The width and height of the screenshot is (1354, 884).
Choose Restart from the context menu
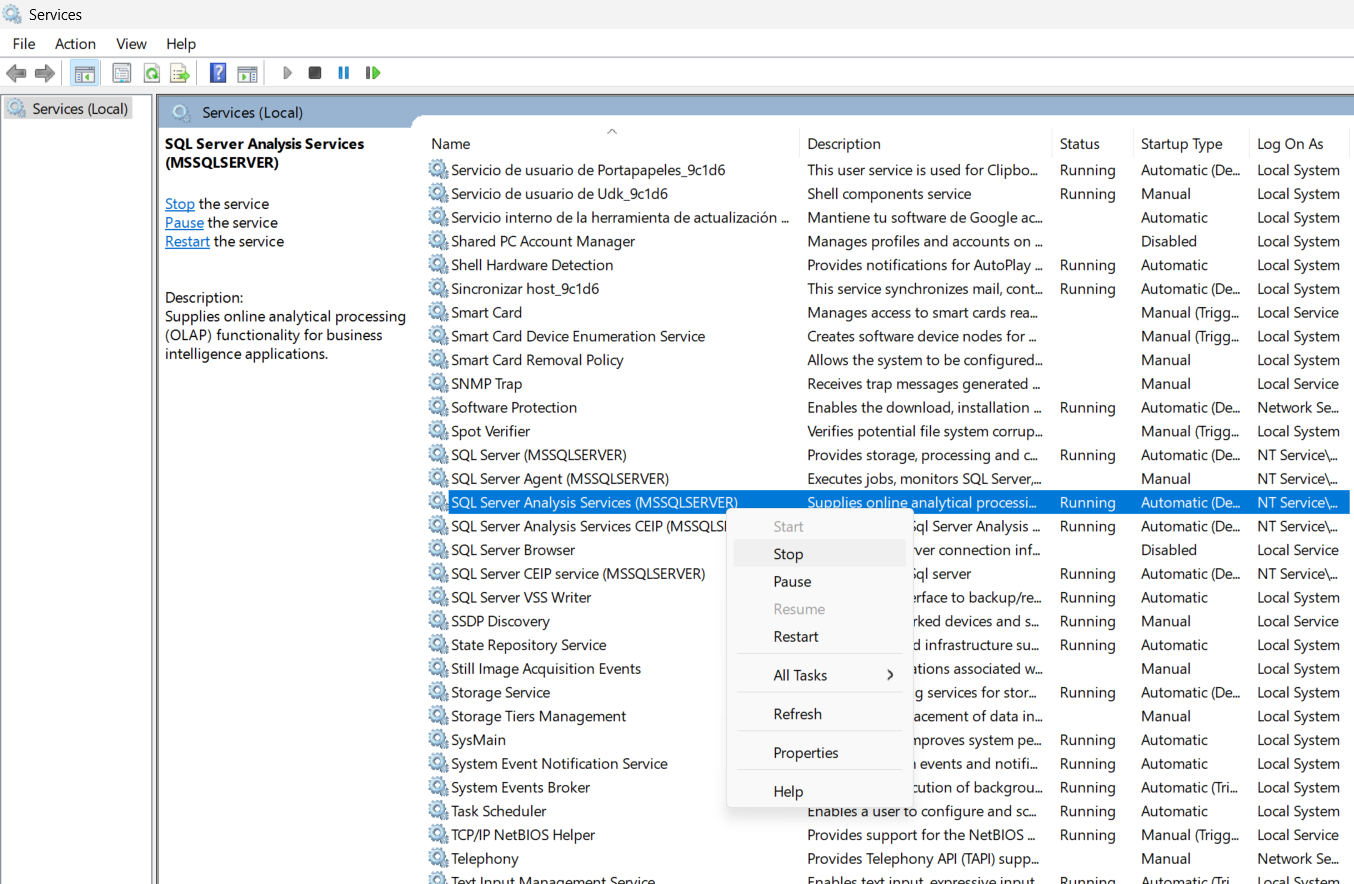[819, 636]
